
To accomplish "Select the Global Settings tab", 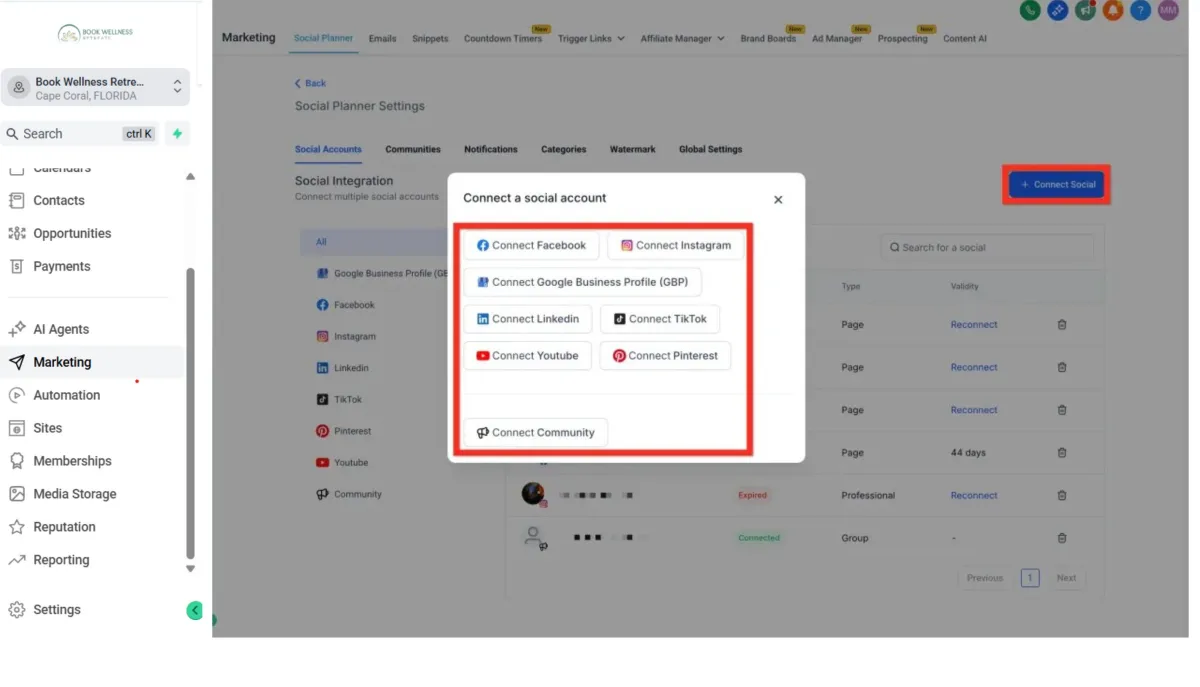I will 711,149.
